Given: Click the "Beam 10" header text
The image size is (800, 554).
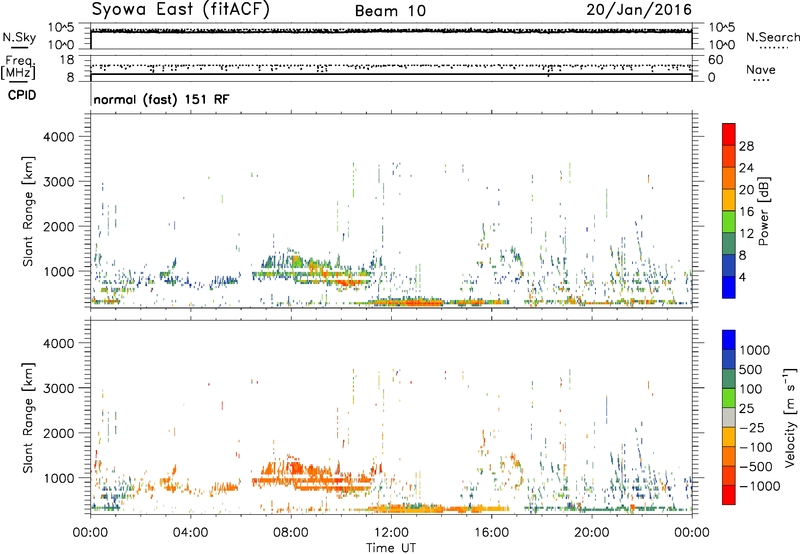Looking at the screenshot, I should tap(390, 11).
